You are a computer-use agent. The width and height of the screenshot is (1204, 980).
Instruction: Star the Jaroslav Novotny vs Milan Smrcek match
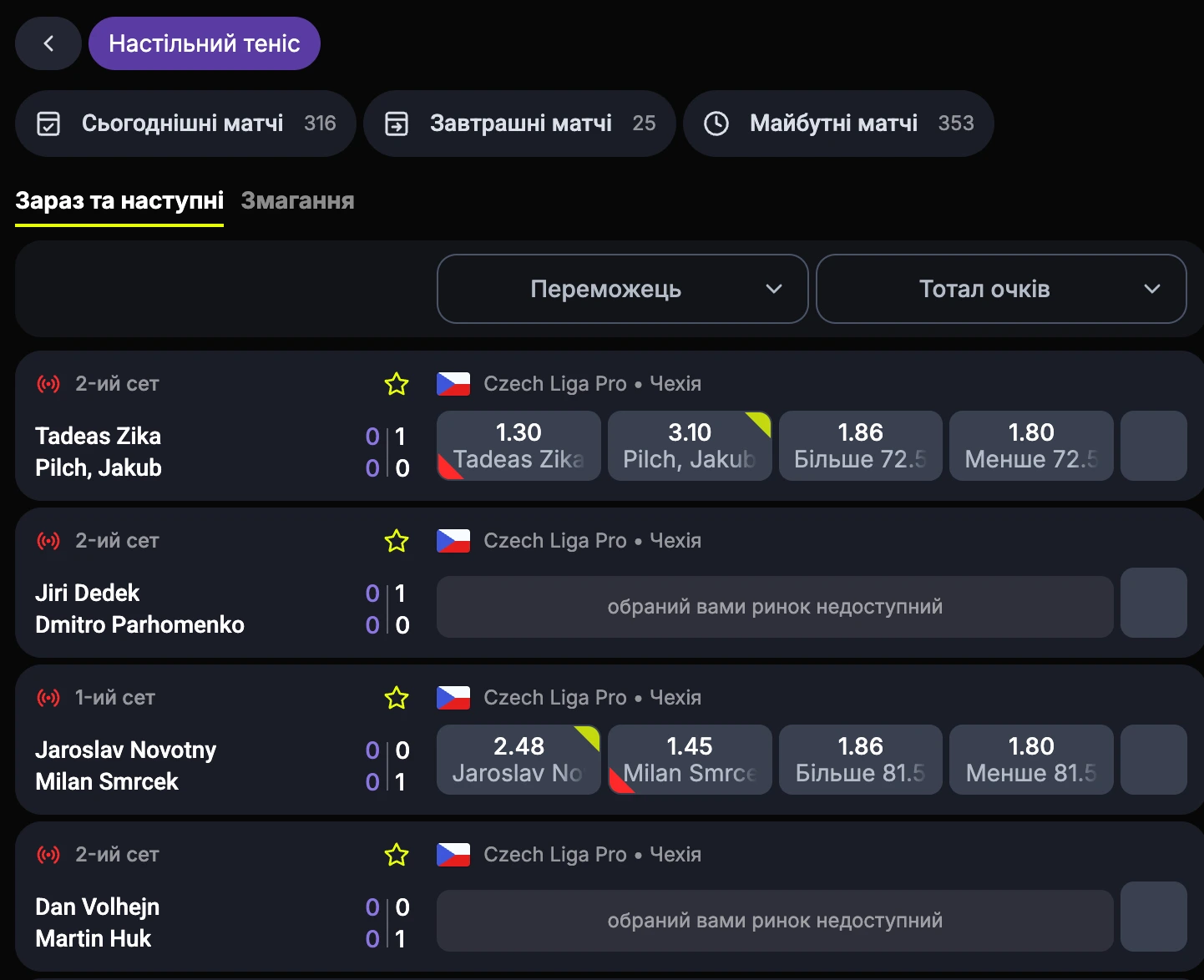tap(397, 698)
